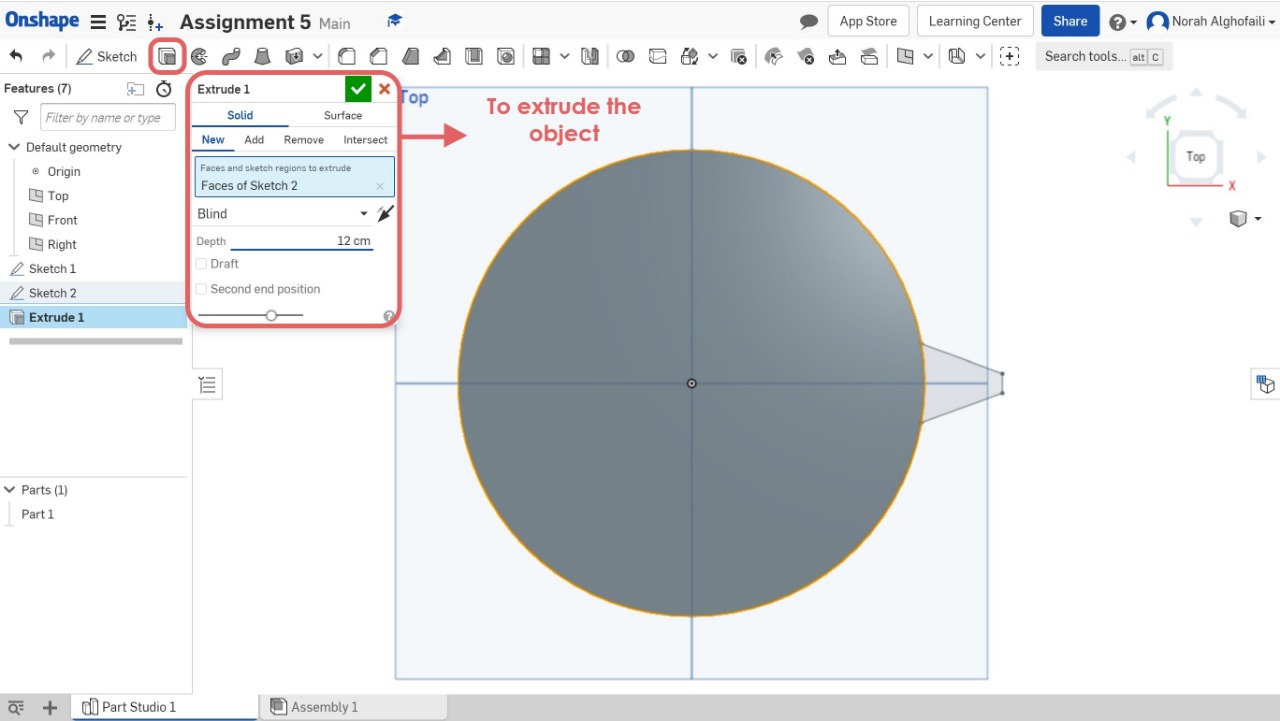This screenshot has height=721, width=1280.
Task: Select the Chamfer tool
Action: (378, 56)
